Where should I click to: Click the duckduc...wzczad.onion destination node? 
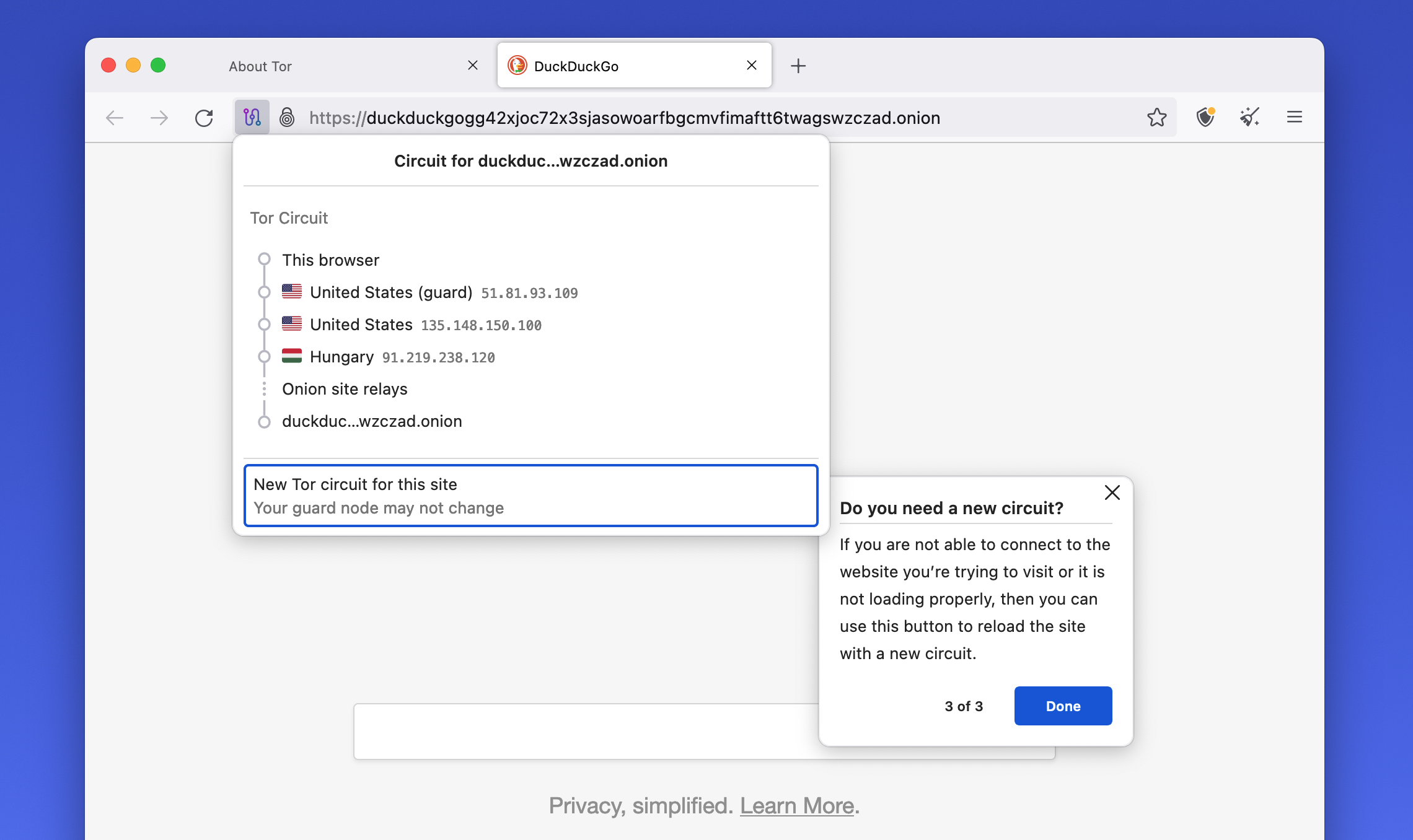[x=371, y=421]
